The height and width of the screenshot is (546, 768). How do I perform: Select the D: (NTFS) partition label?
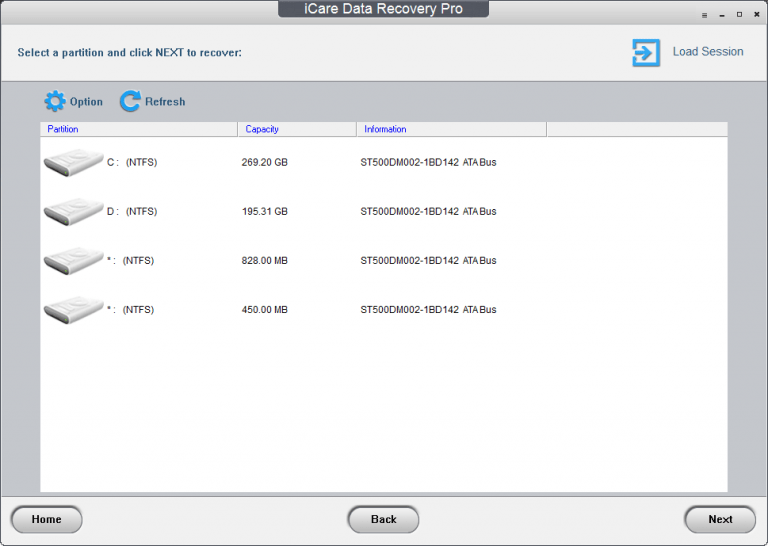pos(132,211)
